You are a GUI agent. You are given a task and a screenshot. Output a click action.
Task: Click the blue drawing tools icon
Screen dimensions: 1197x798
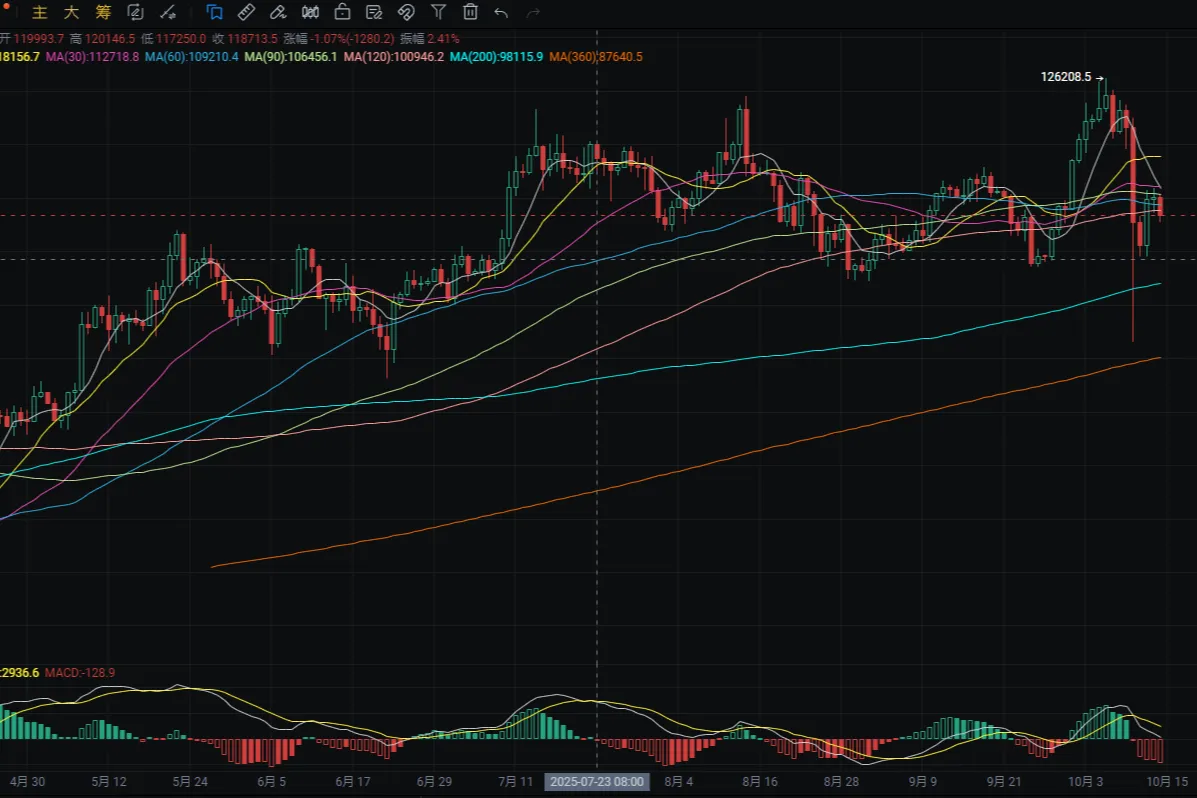214,13
